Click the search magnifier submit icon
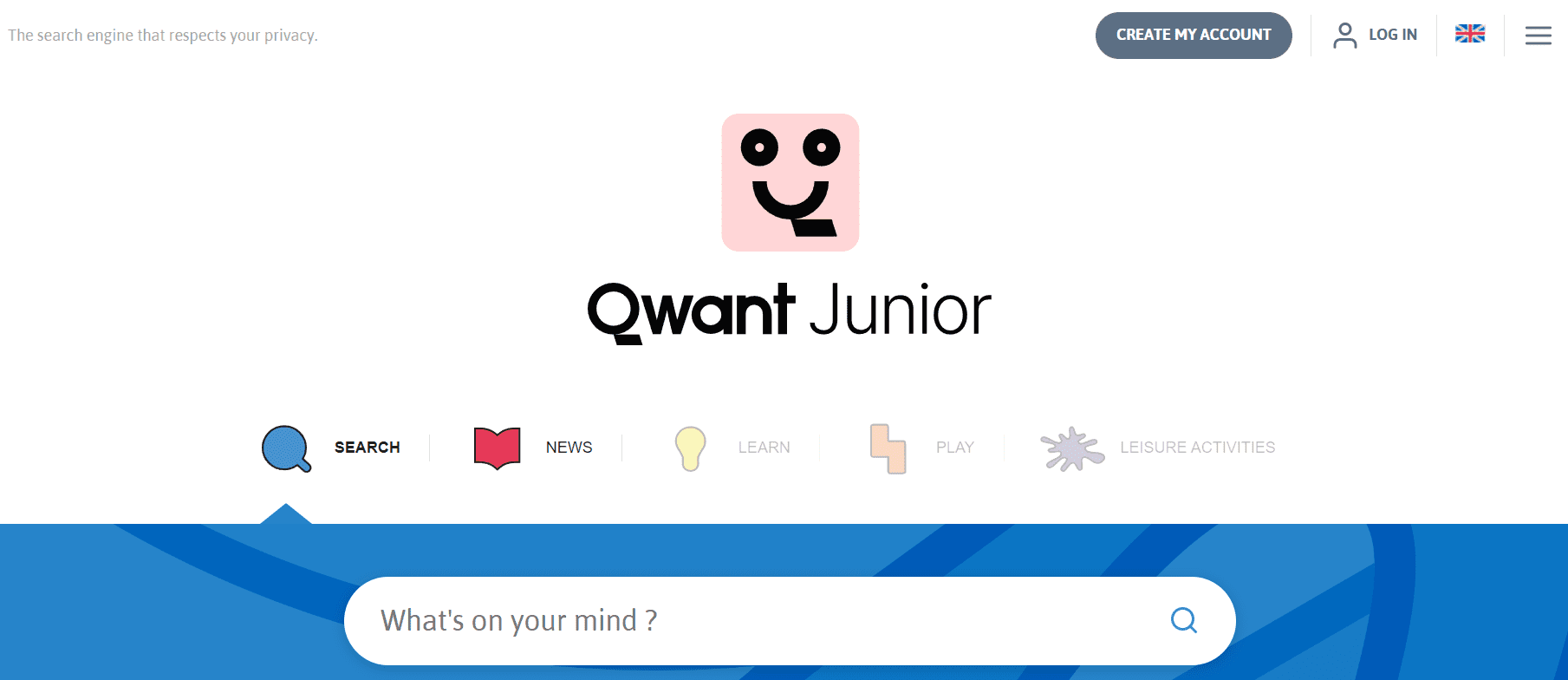This screenshot has width=1568, height=680. point(1184,620)
